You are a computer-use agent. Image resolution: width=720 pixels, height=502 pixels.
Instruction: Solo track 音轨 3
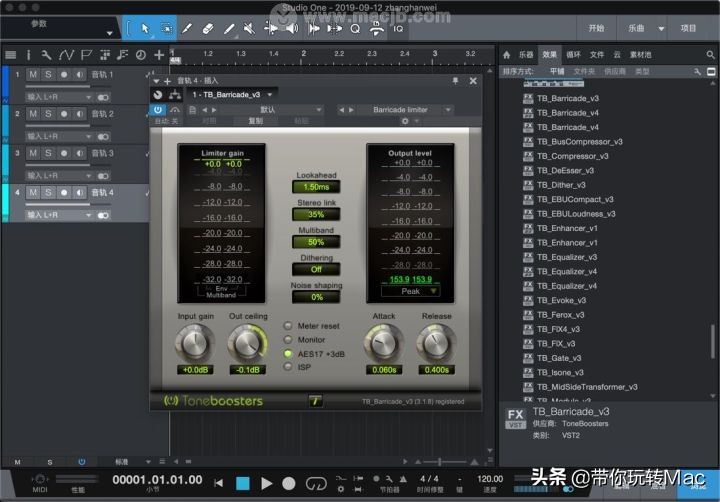[x=48, y=153]
